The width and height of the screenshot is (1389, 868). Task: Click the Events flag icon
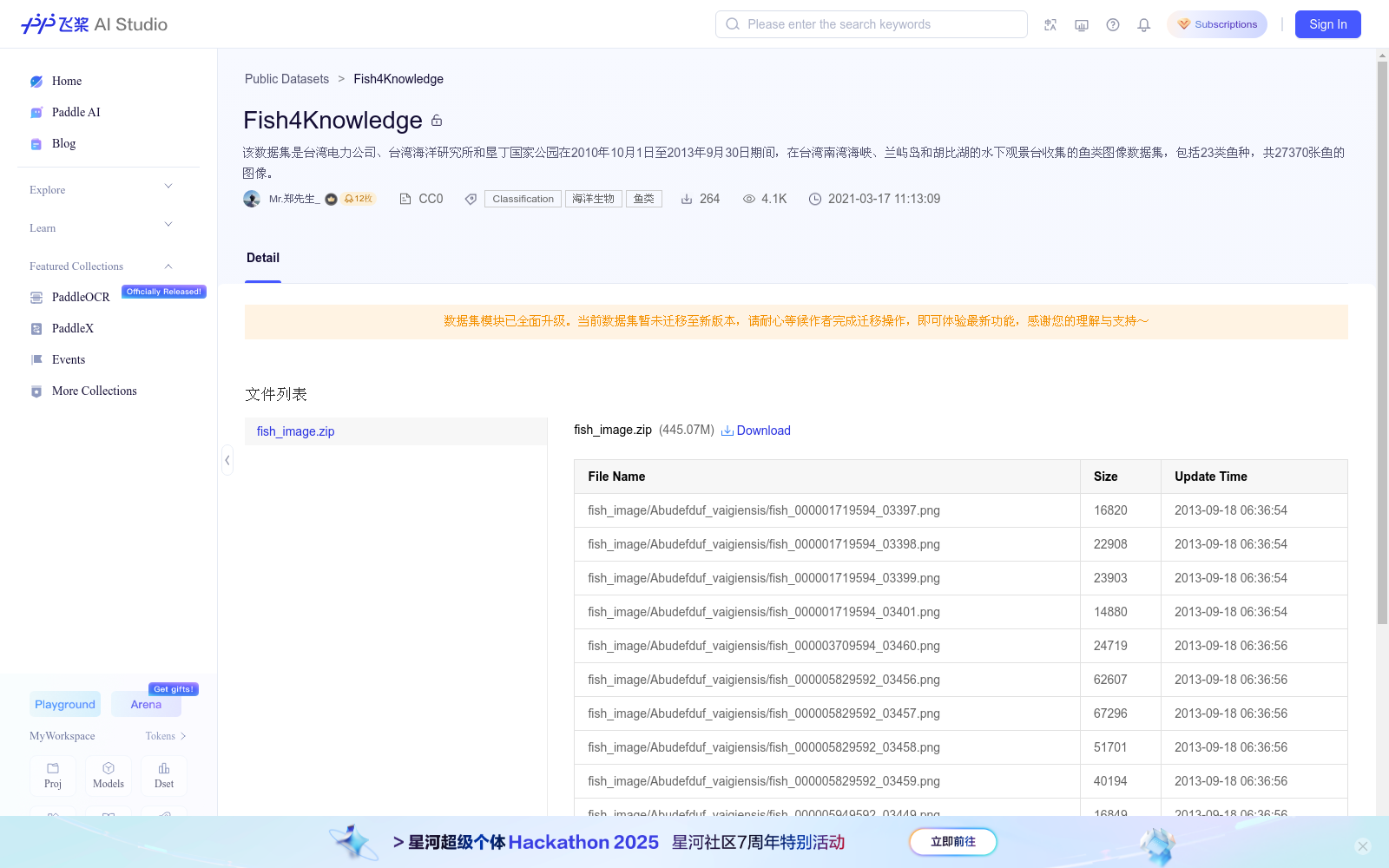tap(36, 360)
